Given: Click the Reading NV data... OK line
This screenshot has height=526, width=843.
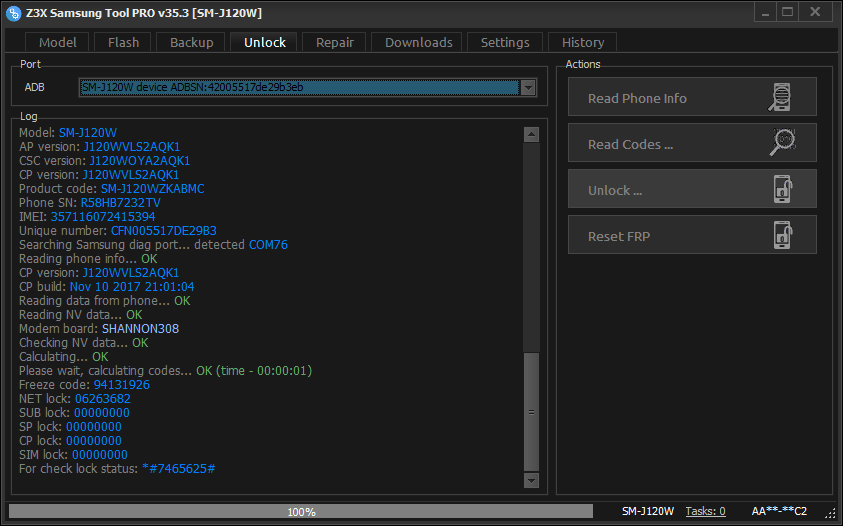Looking at the screenshot, I should (x=81, y=315).
